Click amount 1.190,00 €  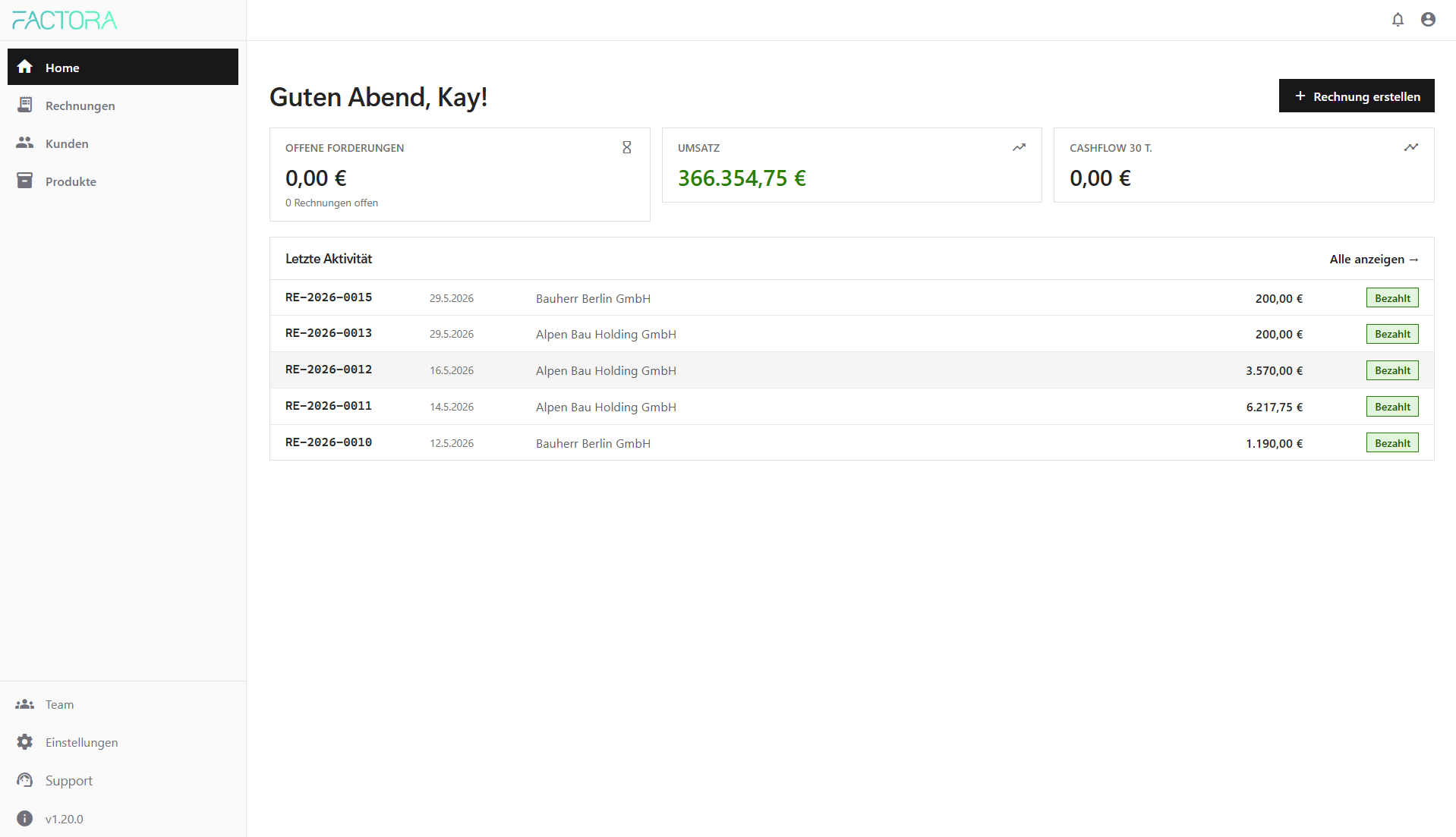click(1274, 443)
